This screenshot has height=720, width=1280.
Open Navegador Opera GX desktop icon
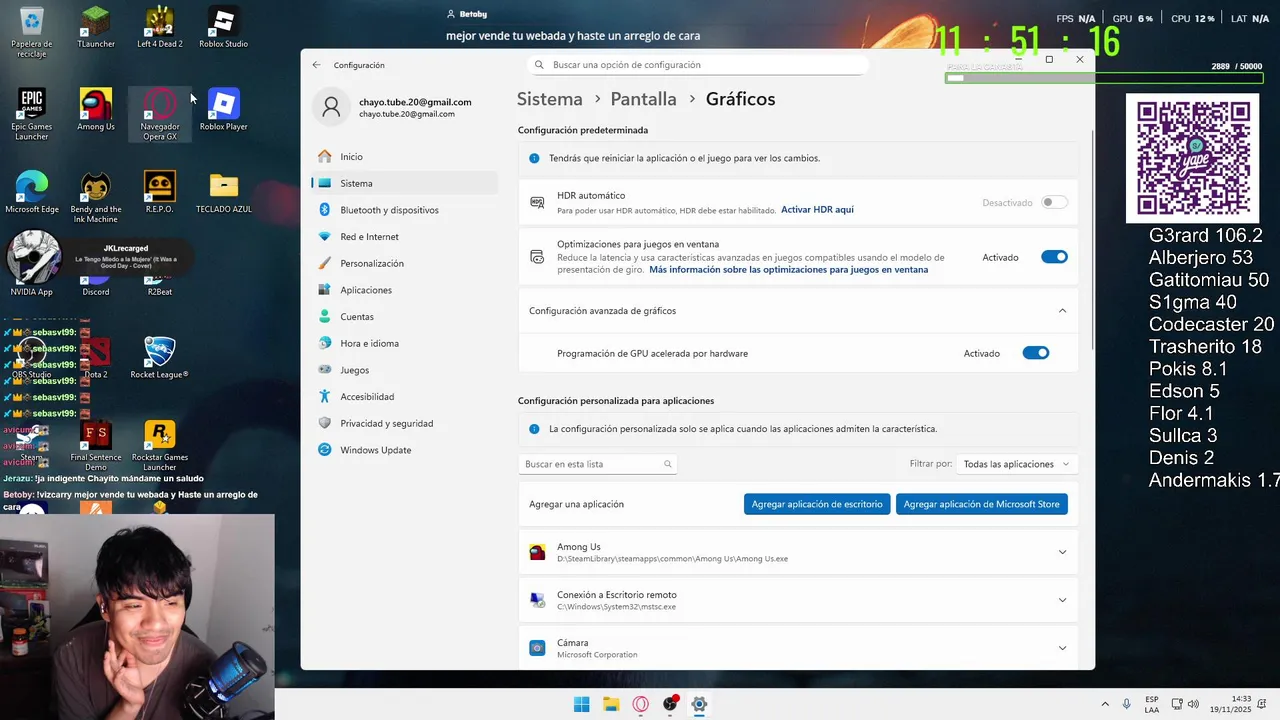pyautogui.click(x=160, y=114)
